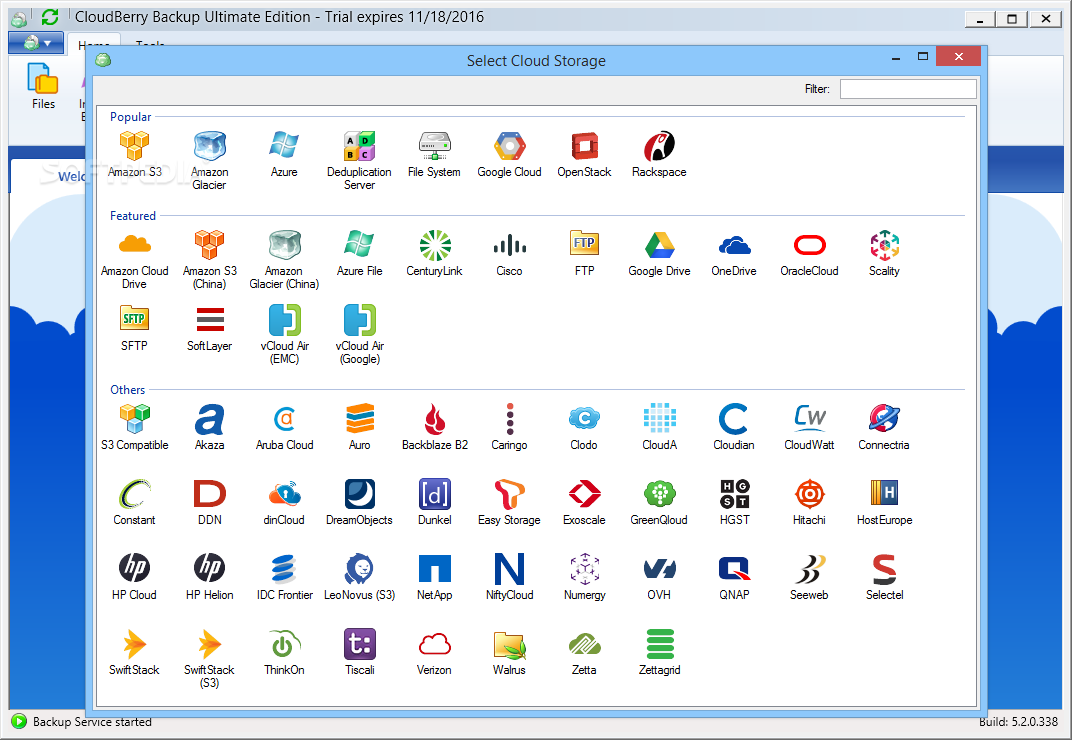Pick HP Helion storage

[x=210, y=578]
